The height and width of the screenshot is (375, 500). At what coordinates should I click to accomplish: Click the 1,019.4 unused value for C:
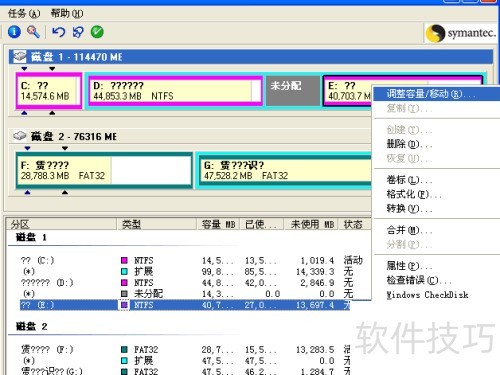coord(317,260)
